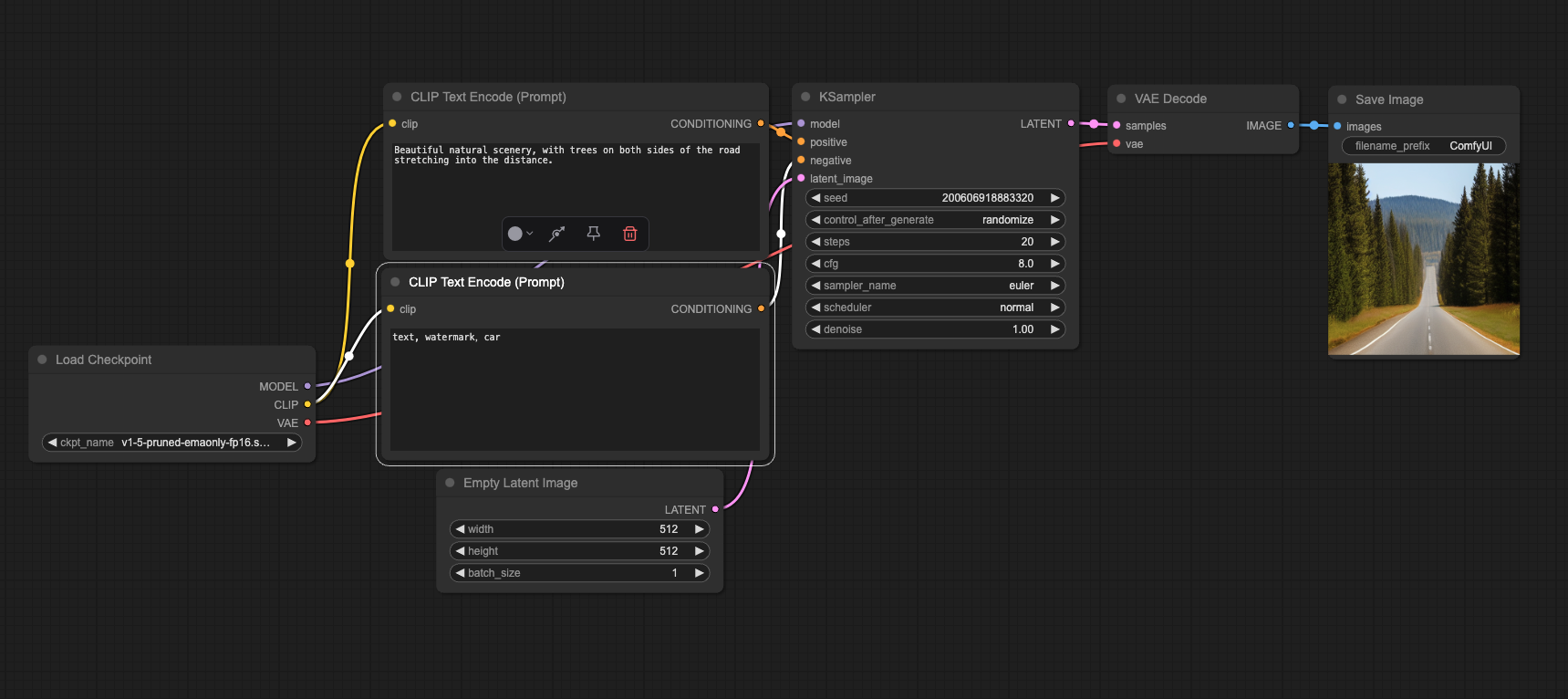
Task: Click the vae input socket on VAE Decode
Action: pyautogui.click(x=1116, y=143)
